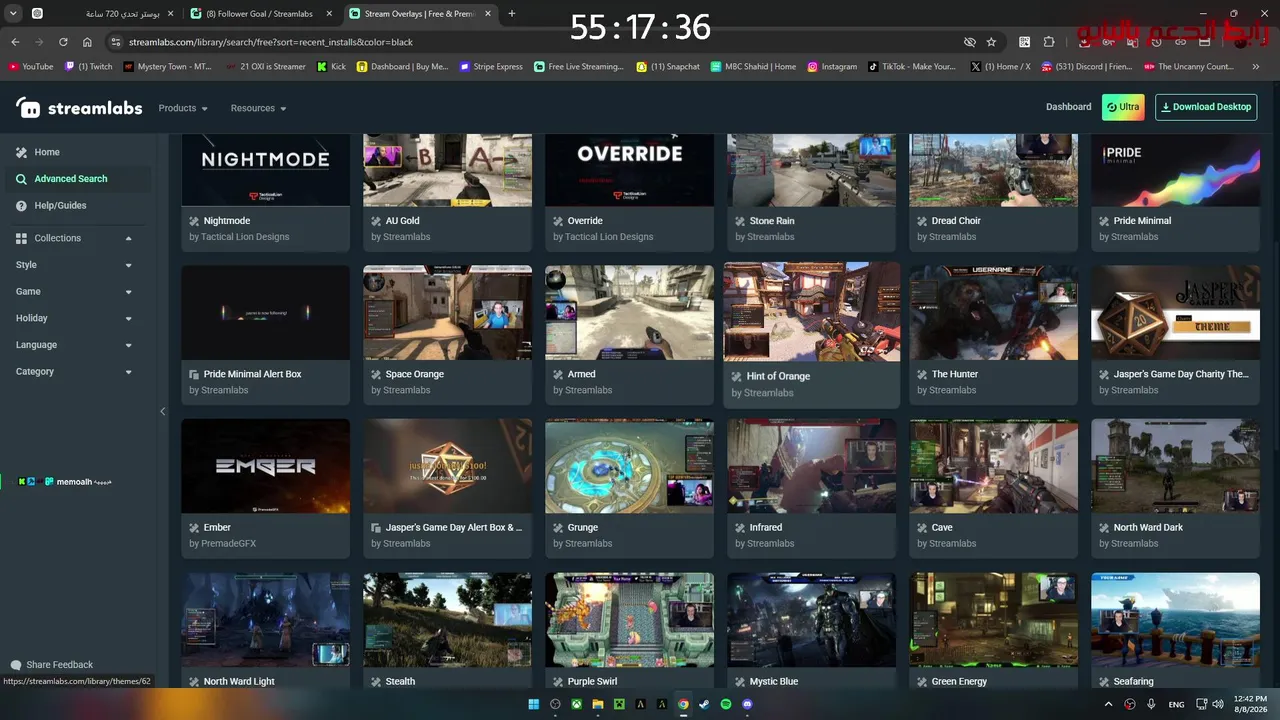The image size is (1280, 720).
Task: Open the Windows Start menu
Action: point(534,704)
